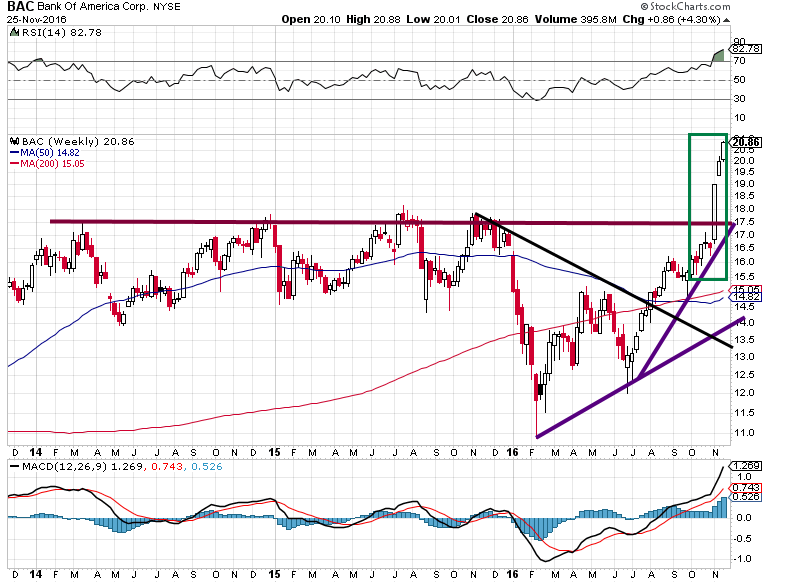The width and height of the screenshot is (797, 588).
Task: Click the 30 level on the RSI axis
Action: [x=740, y=99]
